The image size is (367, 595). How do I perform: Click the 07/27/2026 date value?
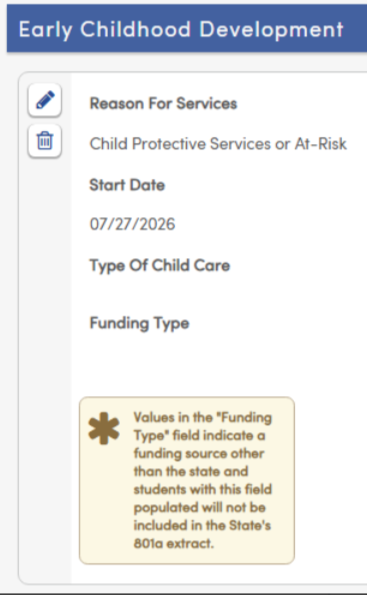(x=132, y=224)
